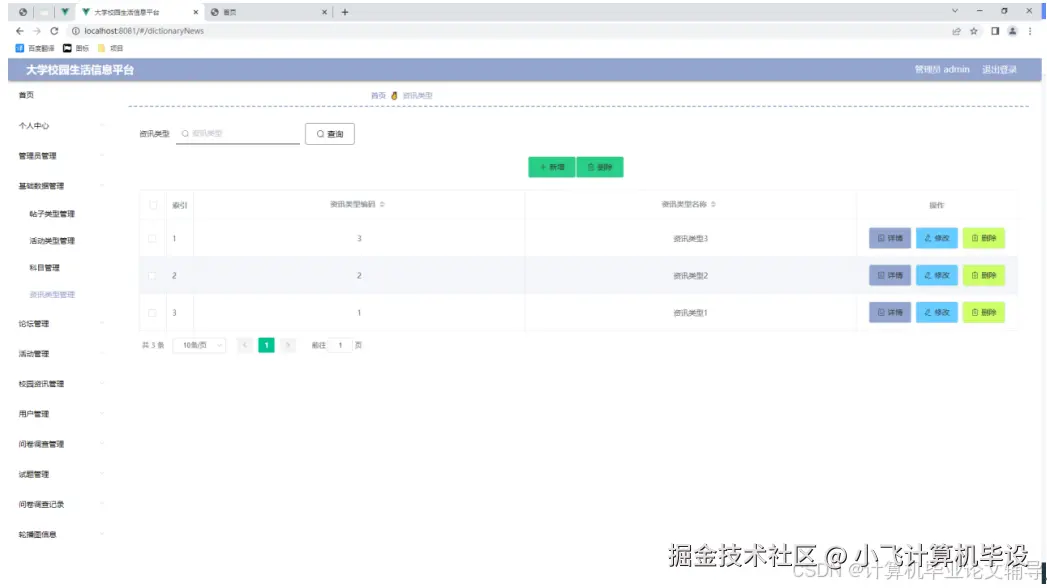This screenshot has width=1047, height=588.
Task: Click the site info icon before localhost
Action: click(75, 31)
